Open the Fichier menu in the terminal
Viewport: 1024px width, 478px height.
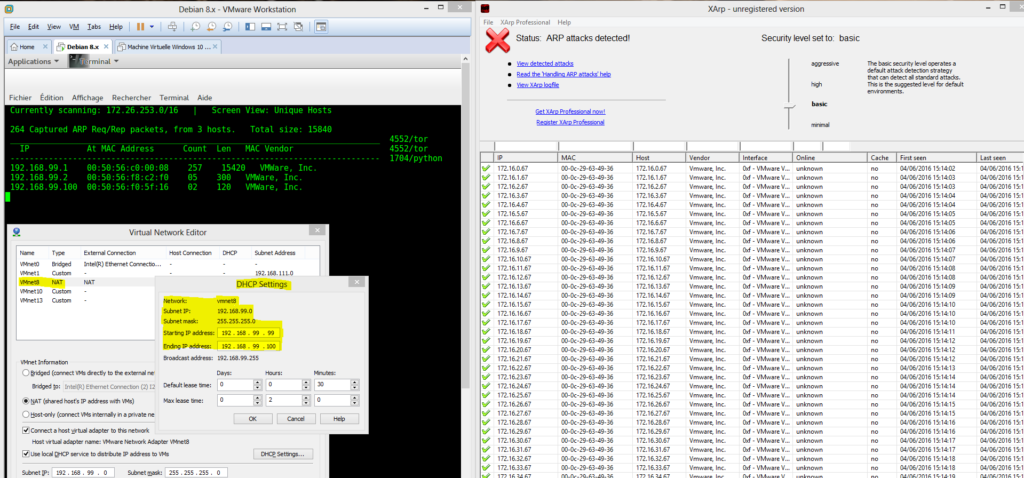coord(21,97)
